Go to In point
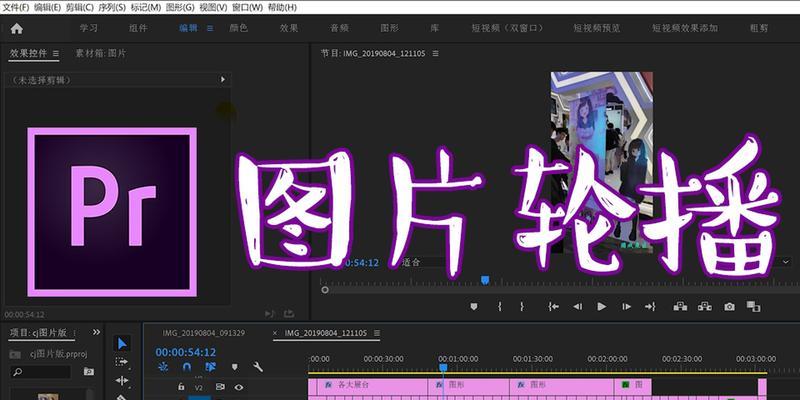800x400 pixels. pyautogui.click(x=553, y=306)
